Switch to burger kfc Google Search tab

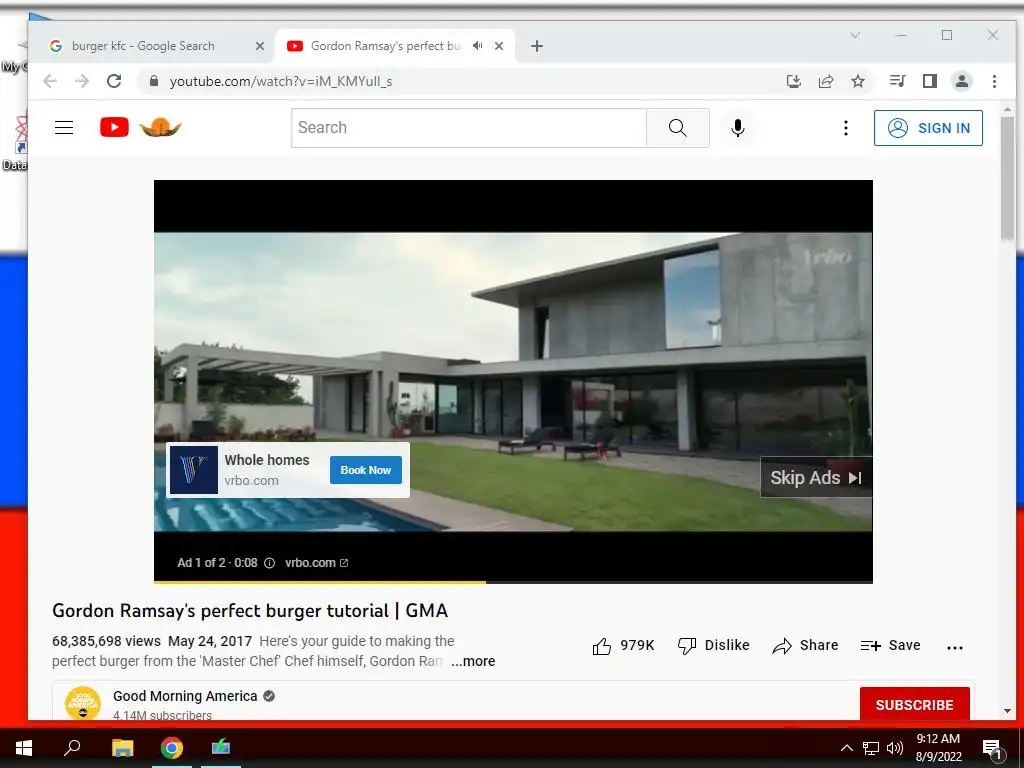pos(143,46)
